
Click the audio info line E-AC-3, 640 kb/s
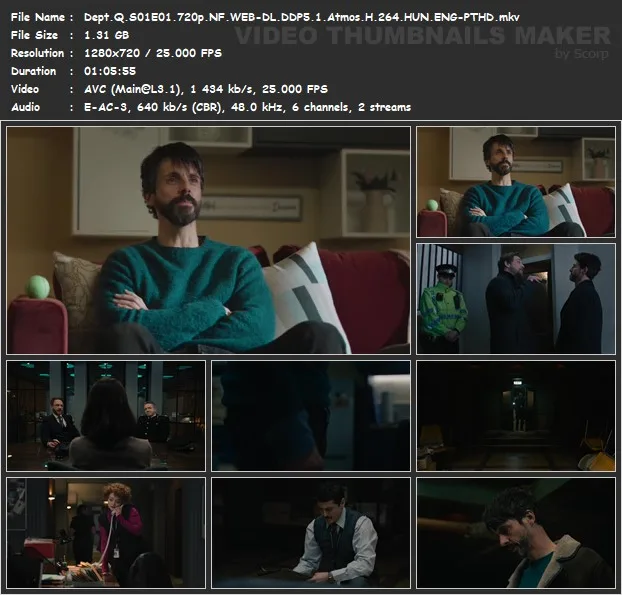(x=247, y=107)
